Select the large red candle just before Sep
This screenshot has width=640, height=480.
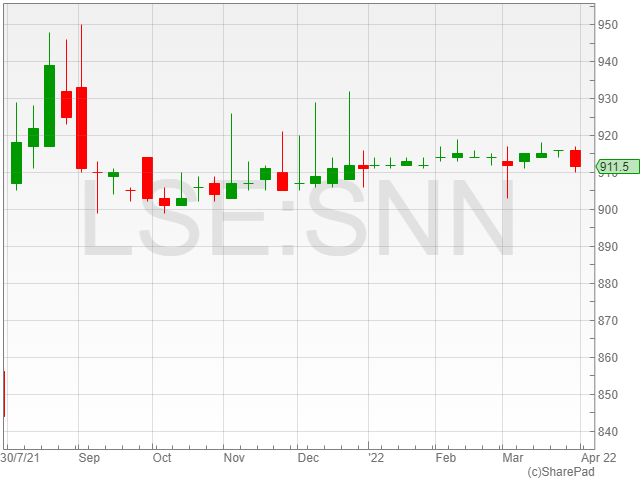tap(81, 127)
